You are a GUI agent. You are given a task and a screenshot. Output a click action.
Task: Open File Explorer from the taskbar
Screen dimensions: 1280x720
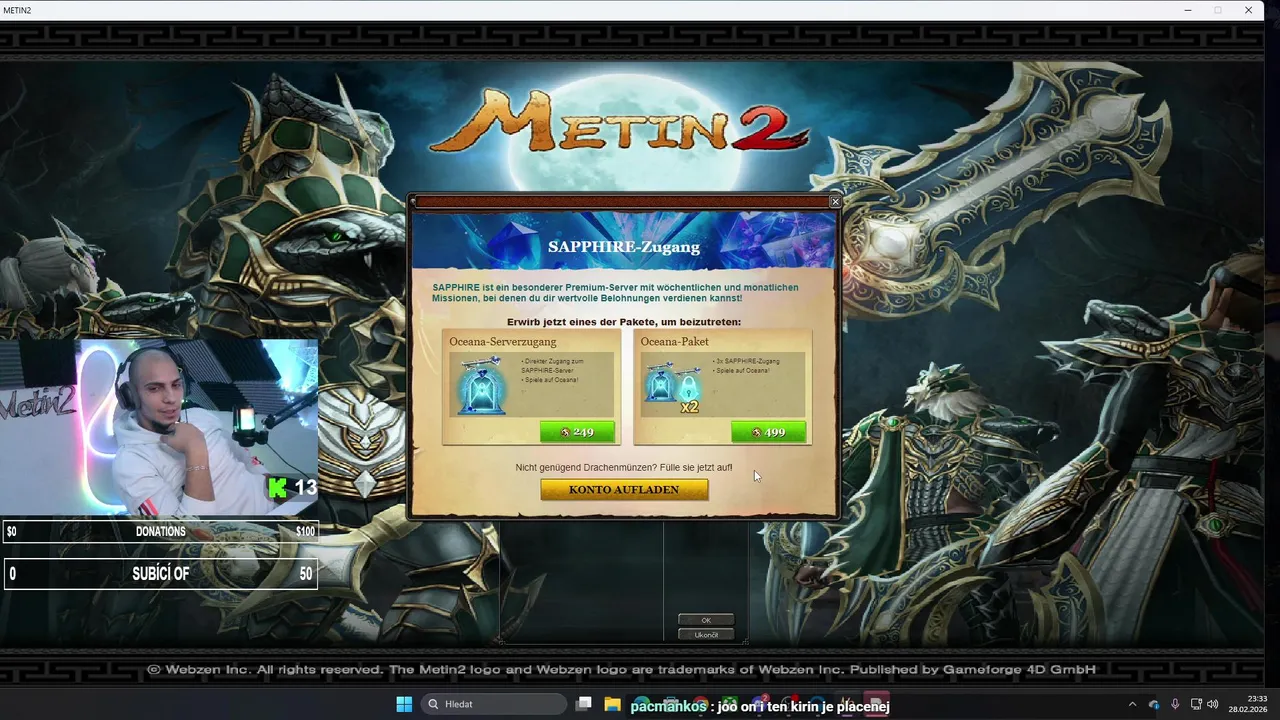point(612,704)
